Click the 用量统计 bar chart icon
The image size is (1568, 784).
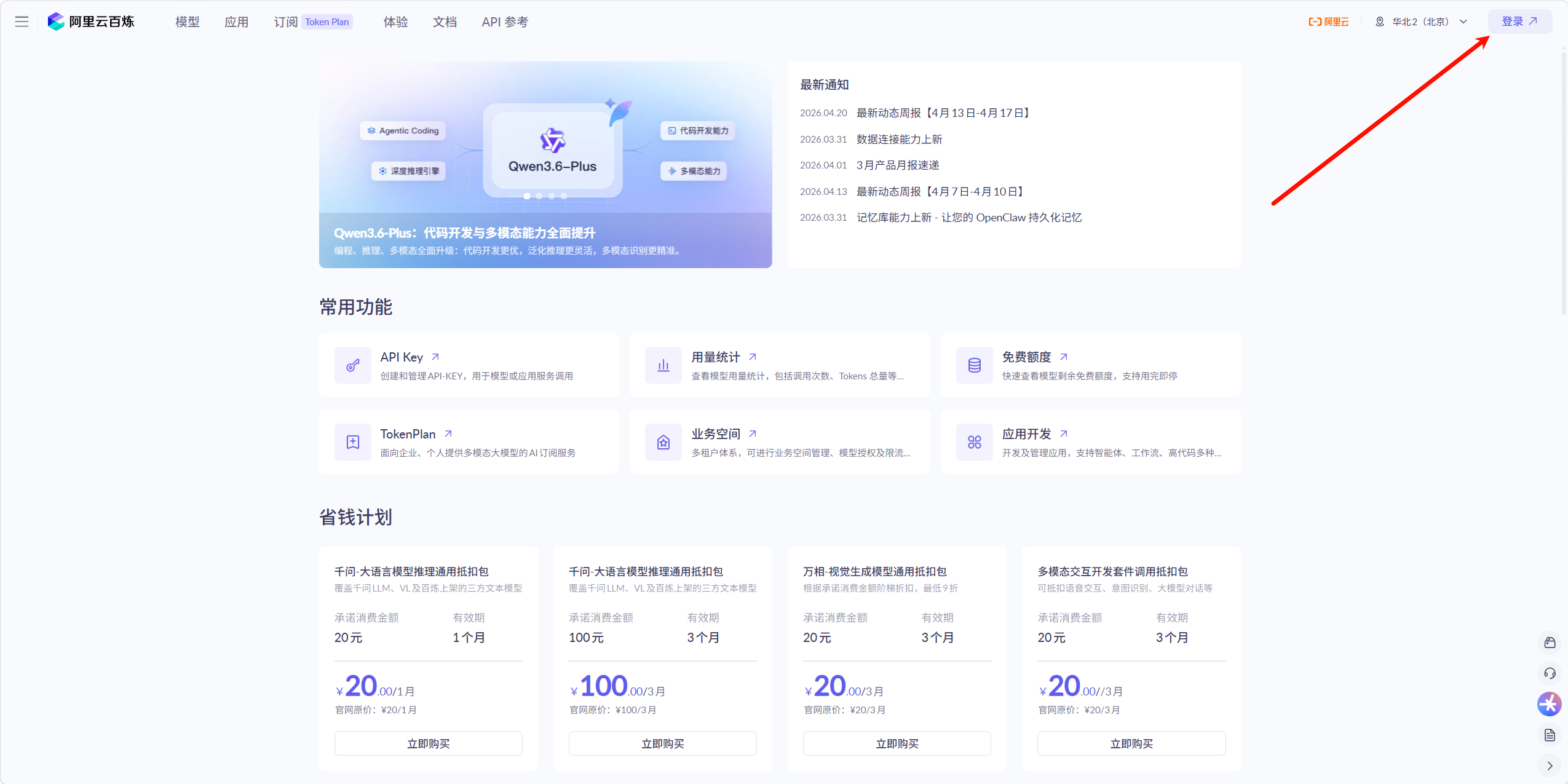663,365
